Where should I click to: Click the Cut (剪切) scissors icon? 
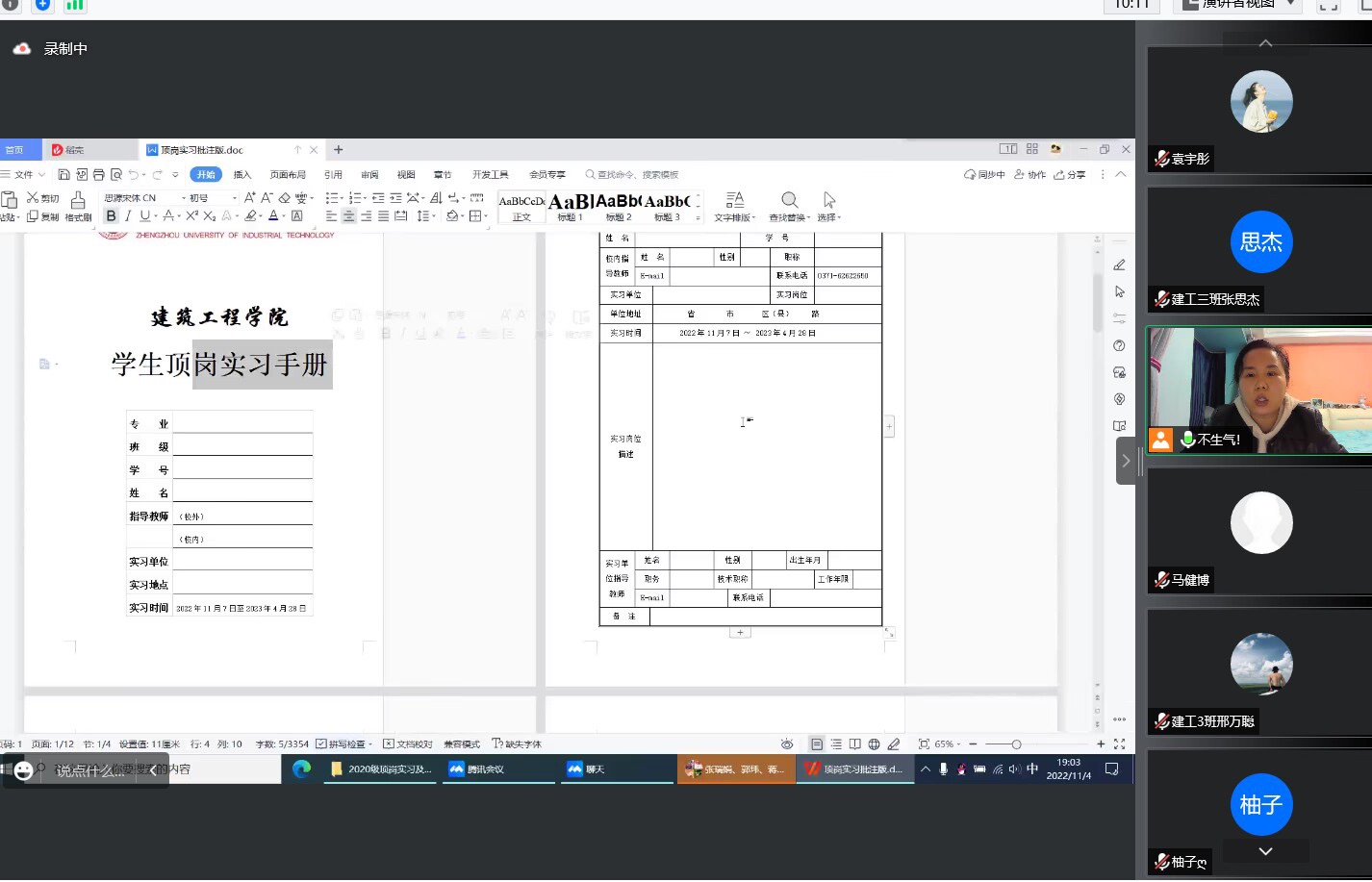(33, 198)
